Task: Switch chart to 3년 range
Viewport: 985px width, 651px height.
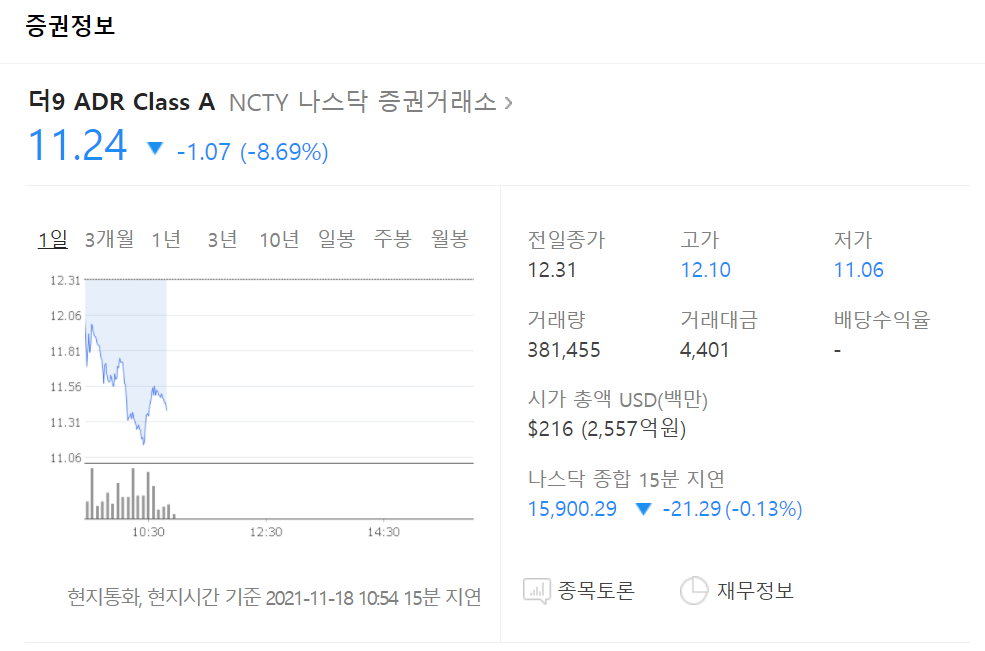Action: click(x=222, y=239)
